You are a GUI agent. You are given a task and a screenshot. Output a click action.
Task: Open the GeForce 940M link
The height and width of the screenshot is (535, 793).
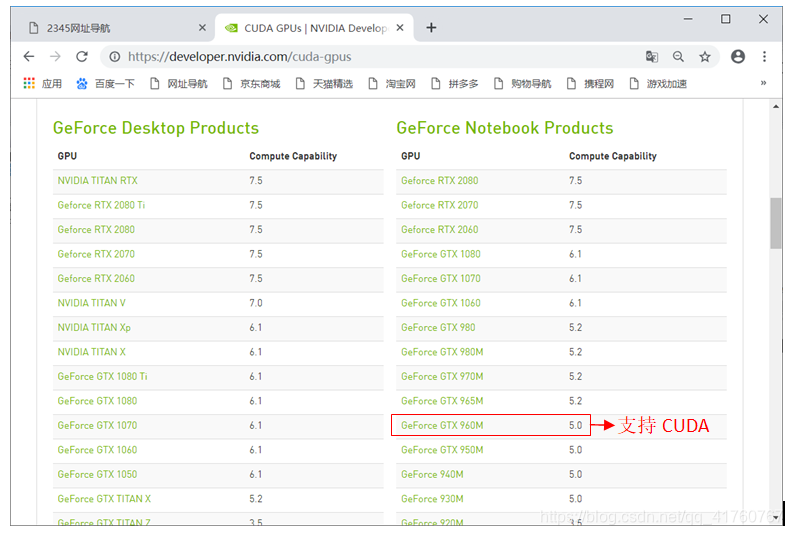coord(432,474)
